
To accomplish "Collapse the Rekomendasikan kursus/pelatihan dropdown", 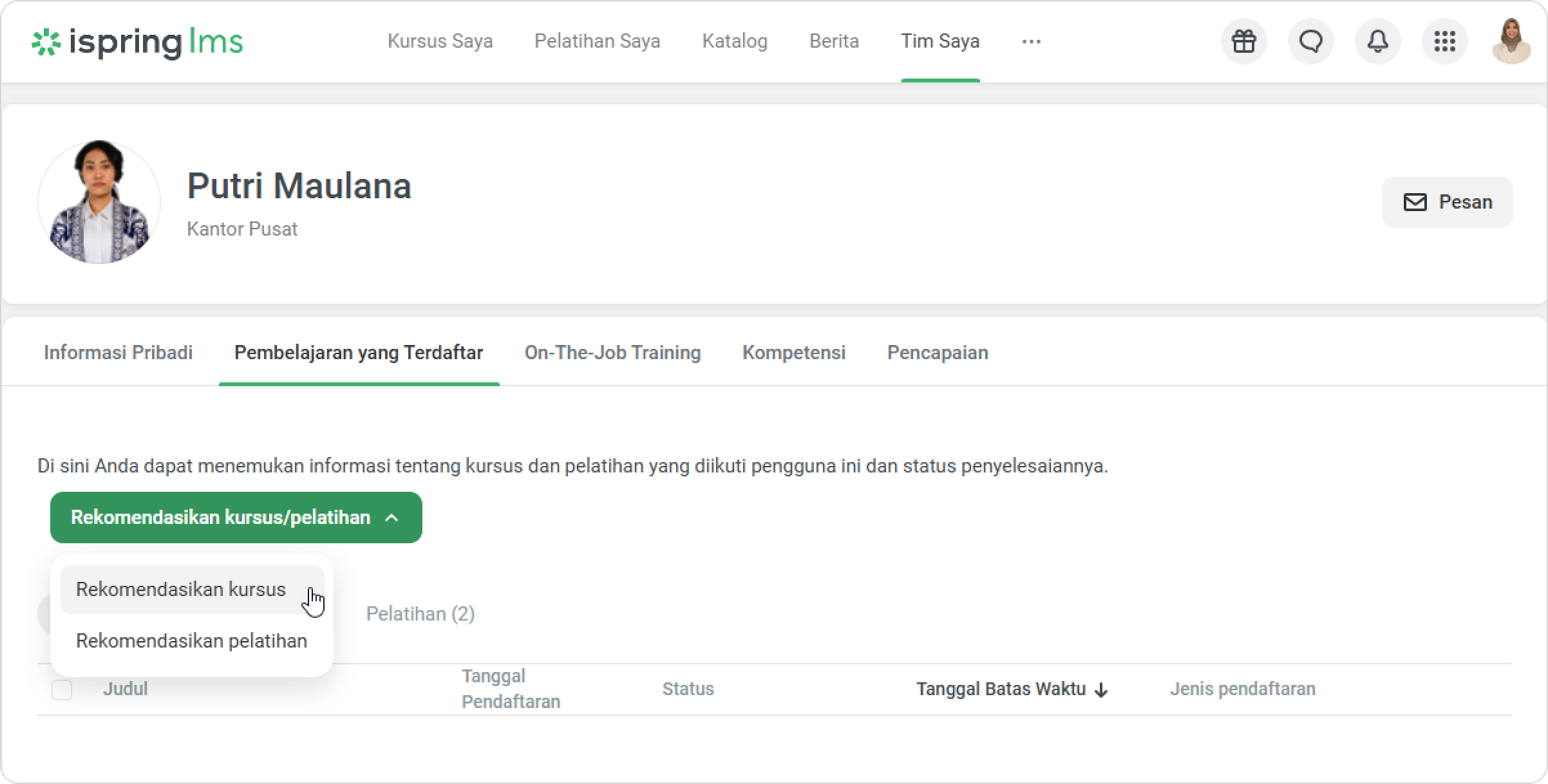I will [x=236, y=518].
